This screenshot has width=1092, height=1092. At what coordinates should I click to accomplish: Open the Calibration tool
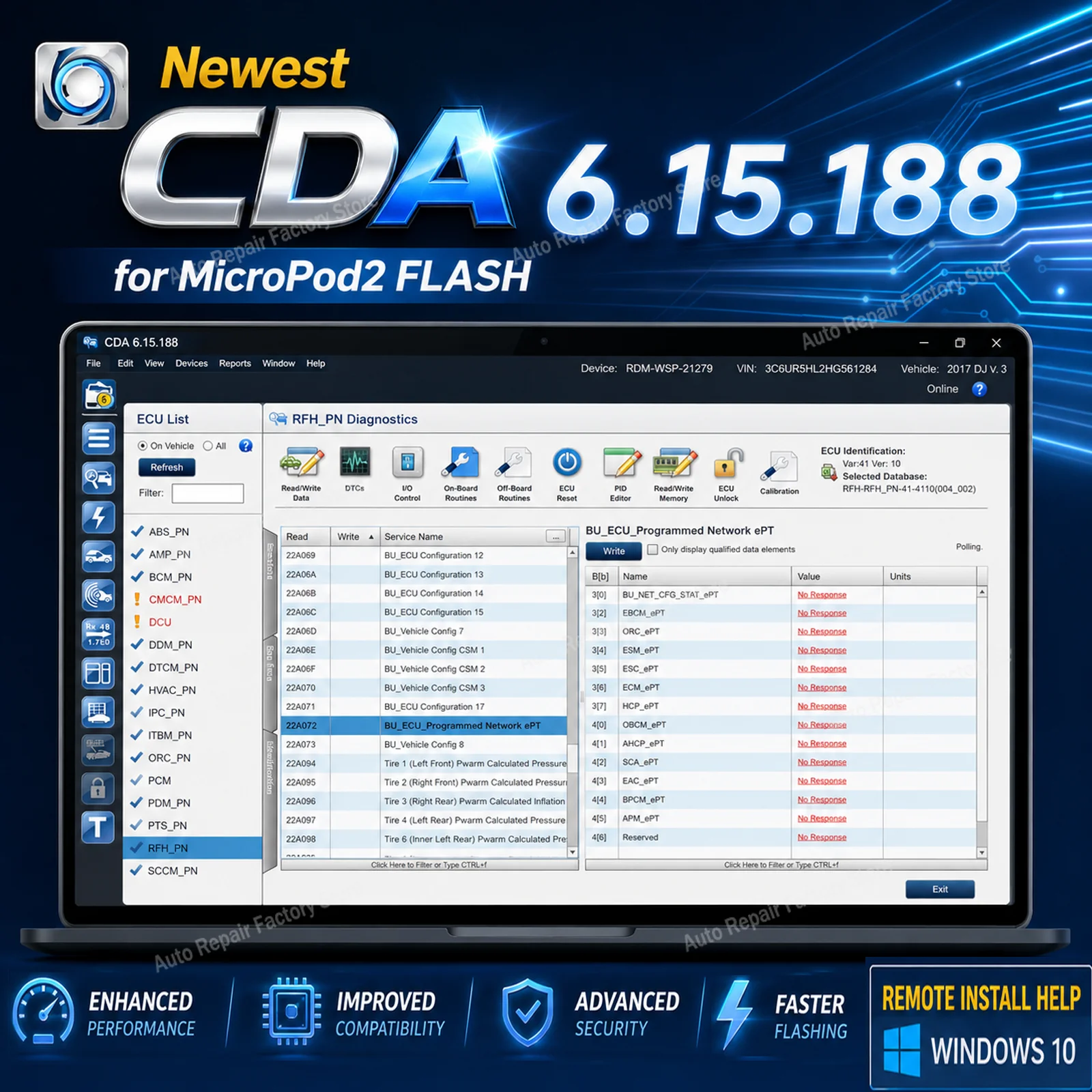(779, 472)
